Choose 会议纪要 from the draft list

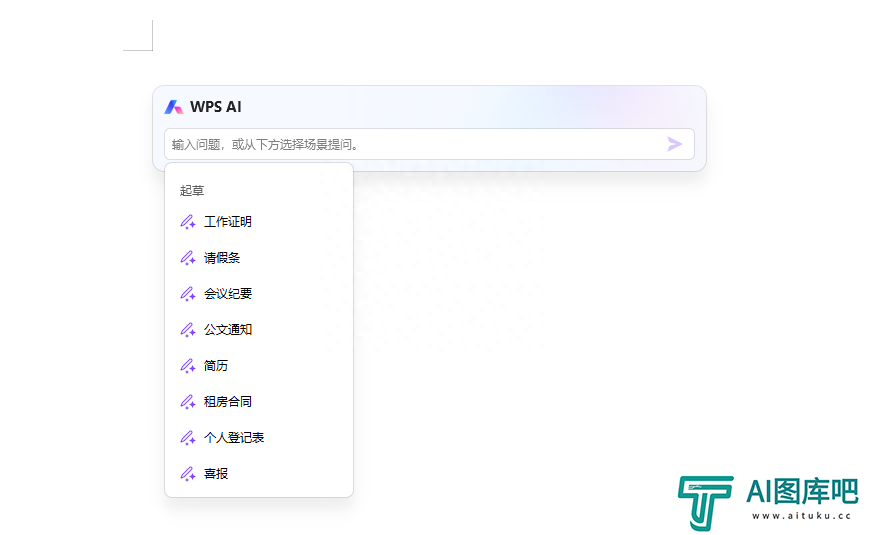point(259,294)
